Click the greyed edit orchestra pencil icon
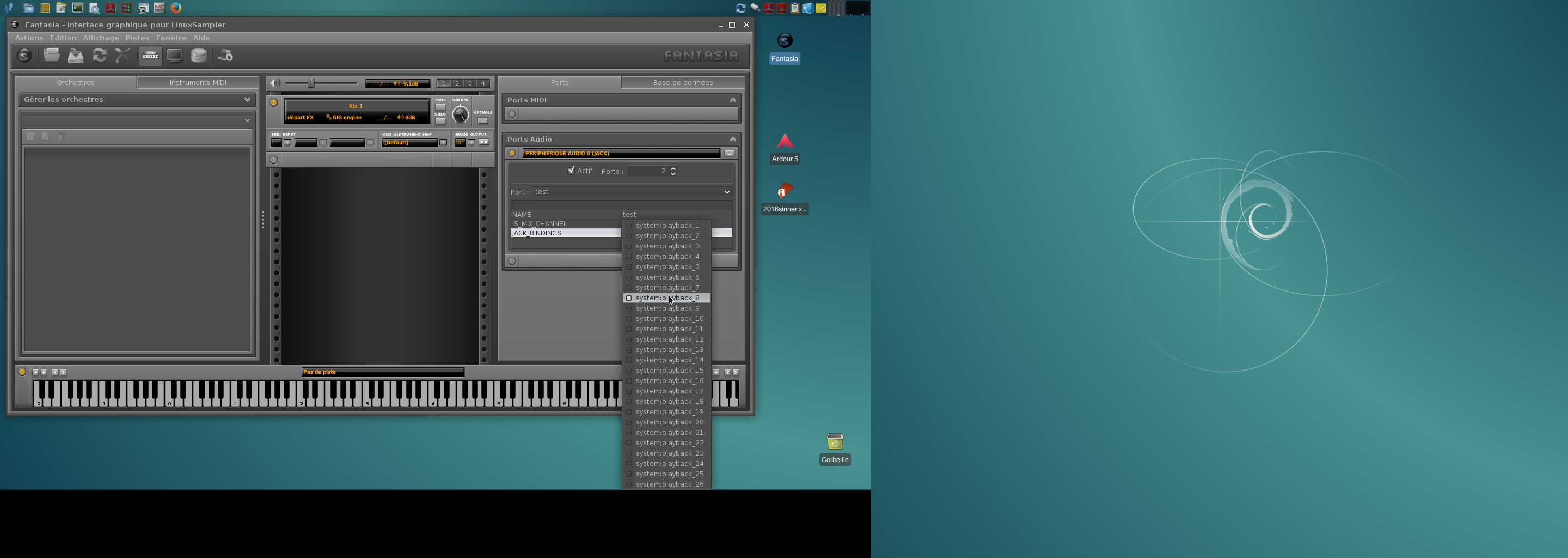Screen dimensions: 1568x558 tap(46, 136)
